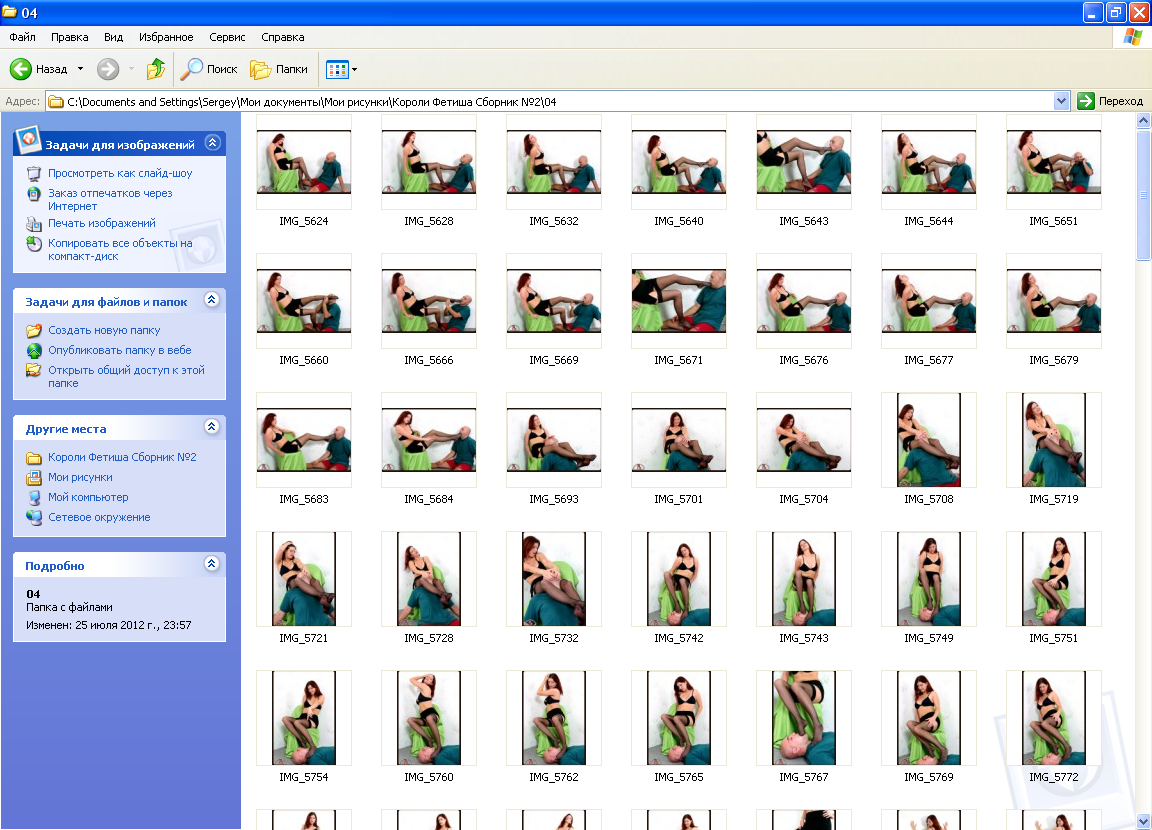1152x830 pixels.
Task: Open the Справка menu
Action: tap(283, 37)
